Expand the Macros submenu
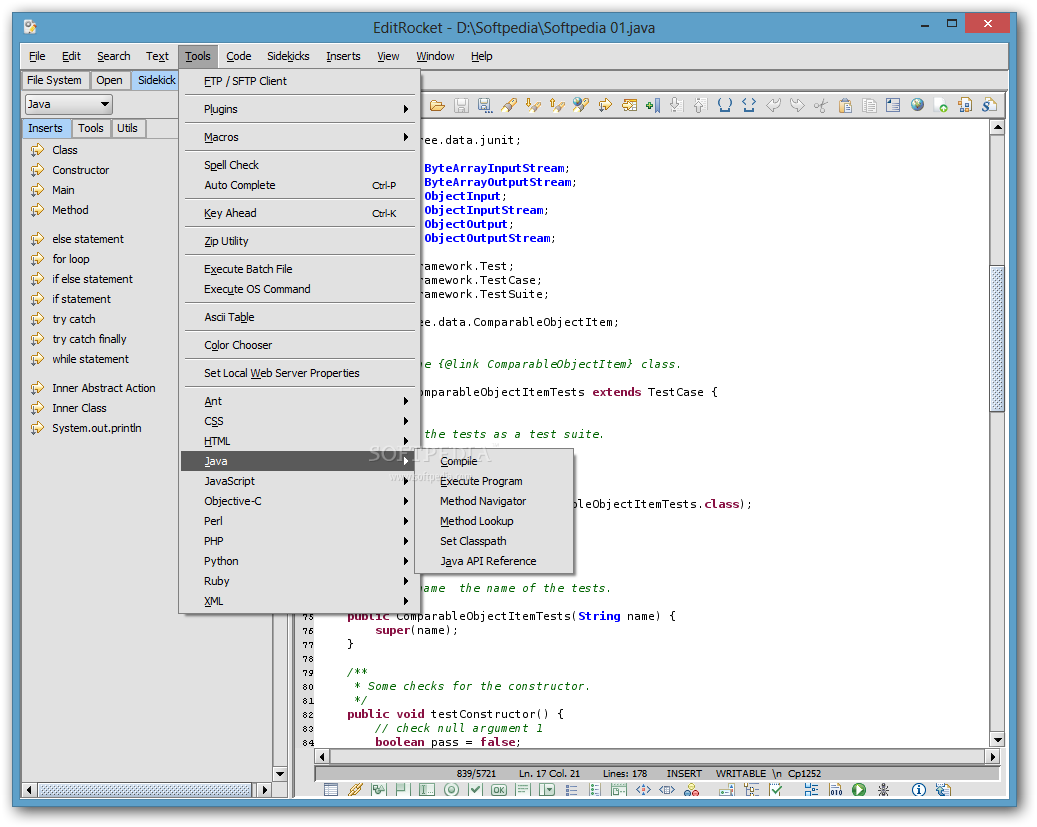Viewport: 1037px width, 827px height. point(300,137)
